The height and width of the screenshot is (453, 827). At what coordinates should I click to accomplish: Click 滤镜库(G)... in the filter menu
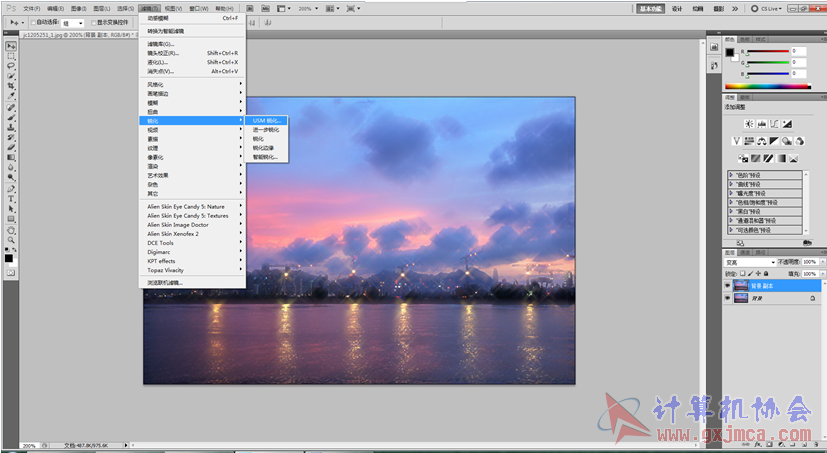(x=161, y=44)
